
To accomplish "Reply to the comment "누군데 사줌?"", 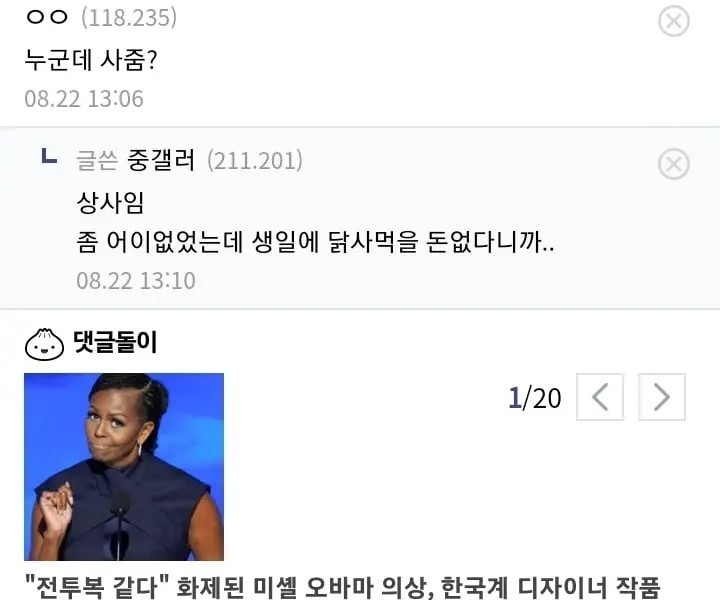I will pos(90,60).
